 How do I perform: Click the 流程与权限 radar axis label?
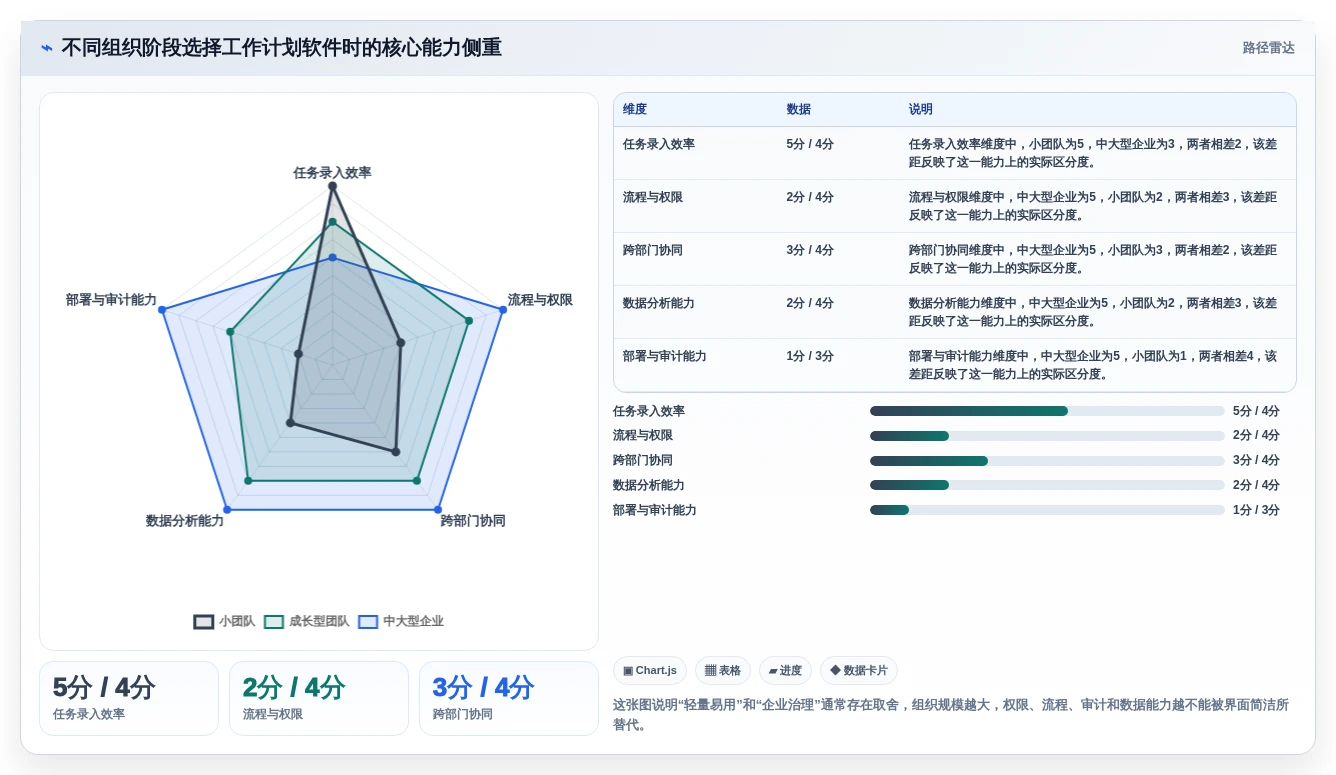540,299
